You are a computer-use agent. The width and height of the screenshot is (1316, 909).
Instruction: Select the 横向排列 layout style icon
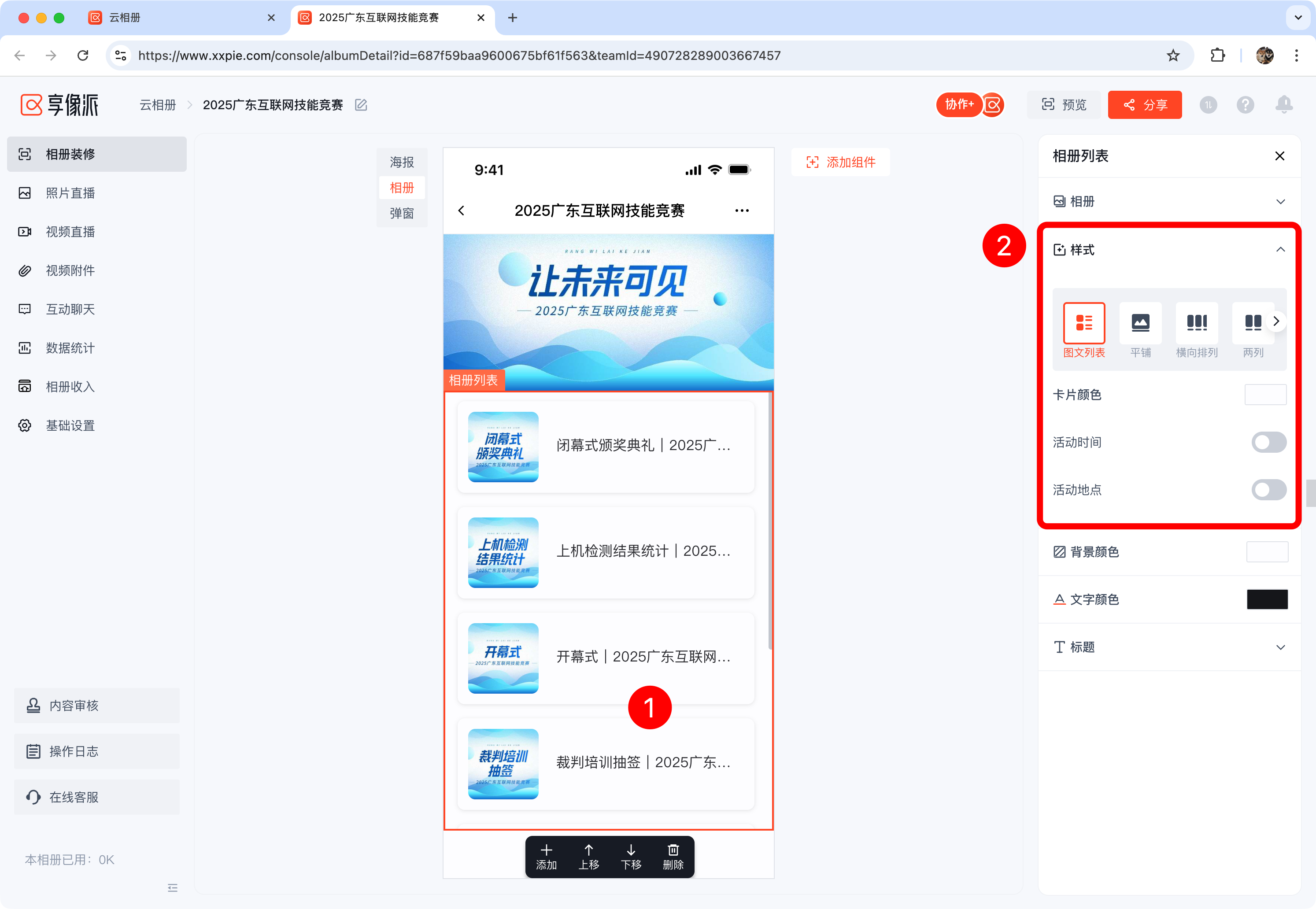pyautogui.click(x=1196, y=323)
